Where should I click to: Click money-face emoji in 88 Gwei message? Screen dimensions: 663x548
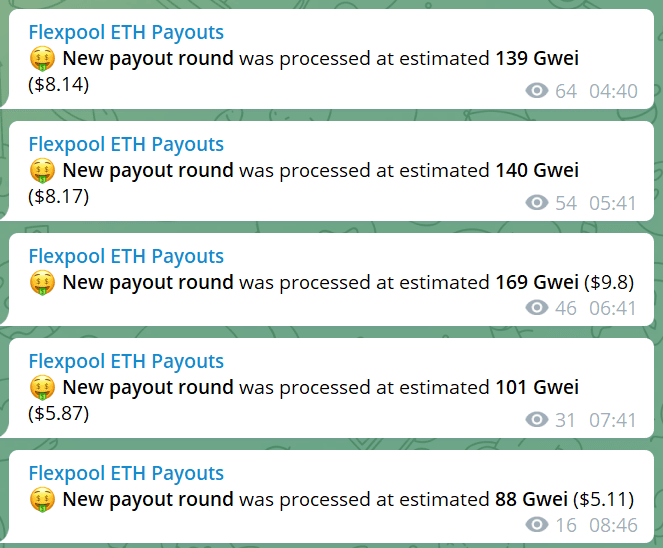click(x=42, y=499)
